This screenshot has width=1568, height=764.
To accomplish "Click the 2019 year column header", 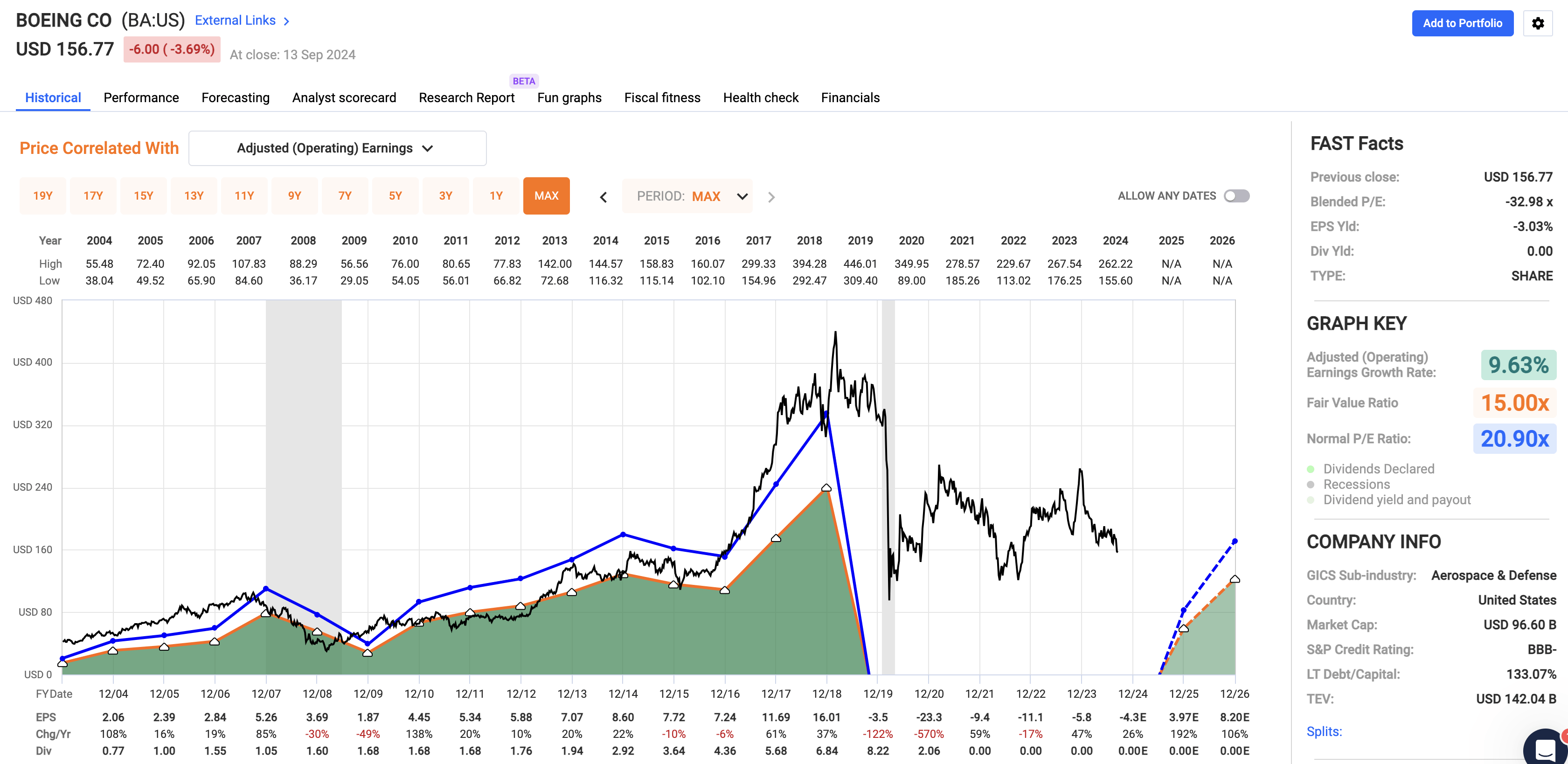I will [x=860, y=241].
